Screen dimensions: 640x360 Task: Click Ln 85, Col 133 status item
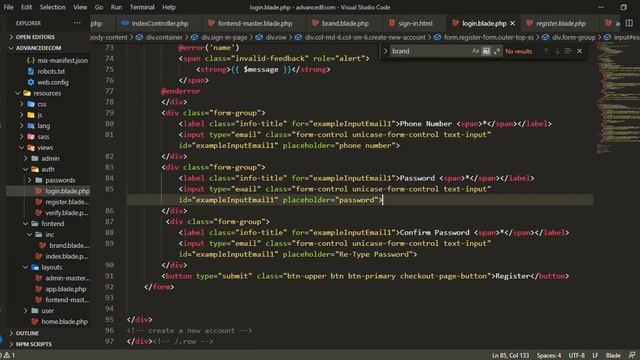[x=510, y=356]
